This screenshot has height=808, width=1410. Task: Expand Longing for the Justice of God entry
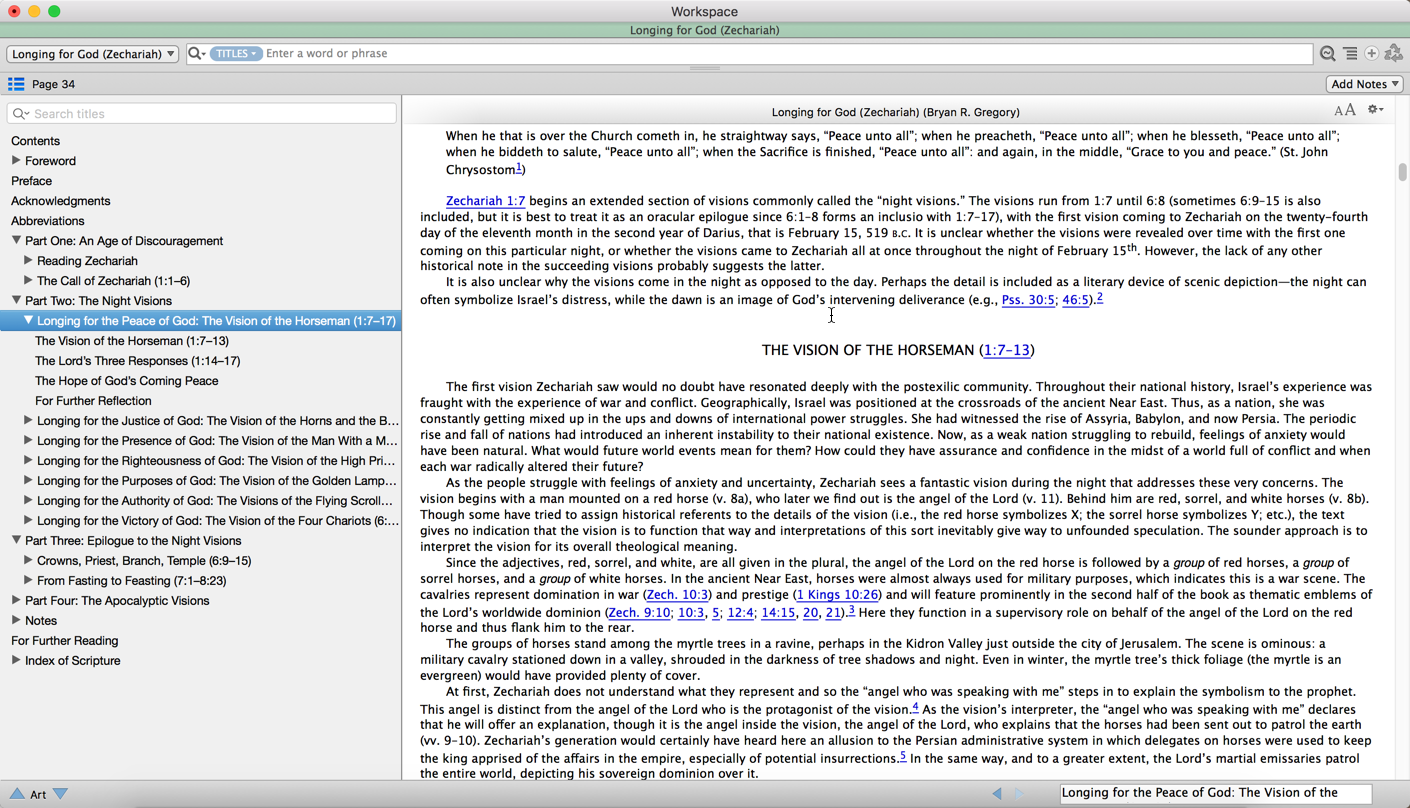point(28,420)
